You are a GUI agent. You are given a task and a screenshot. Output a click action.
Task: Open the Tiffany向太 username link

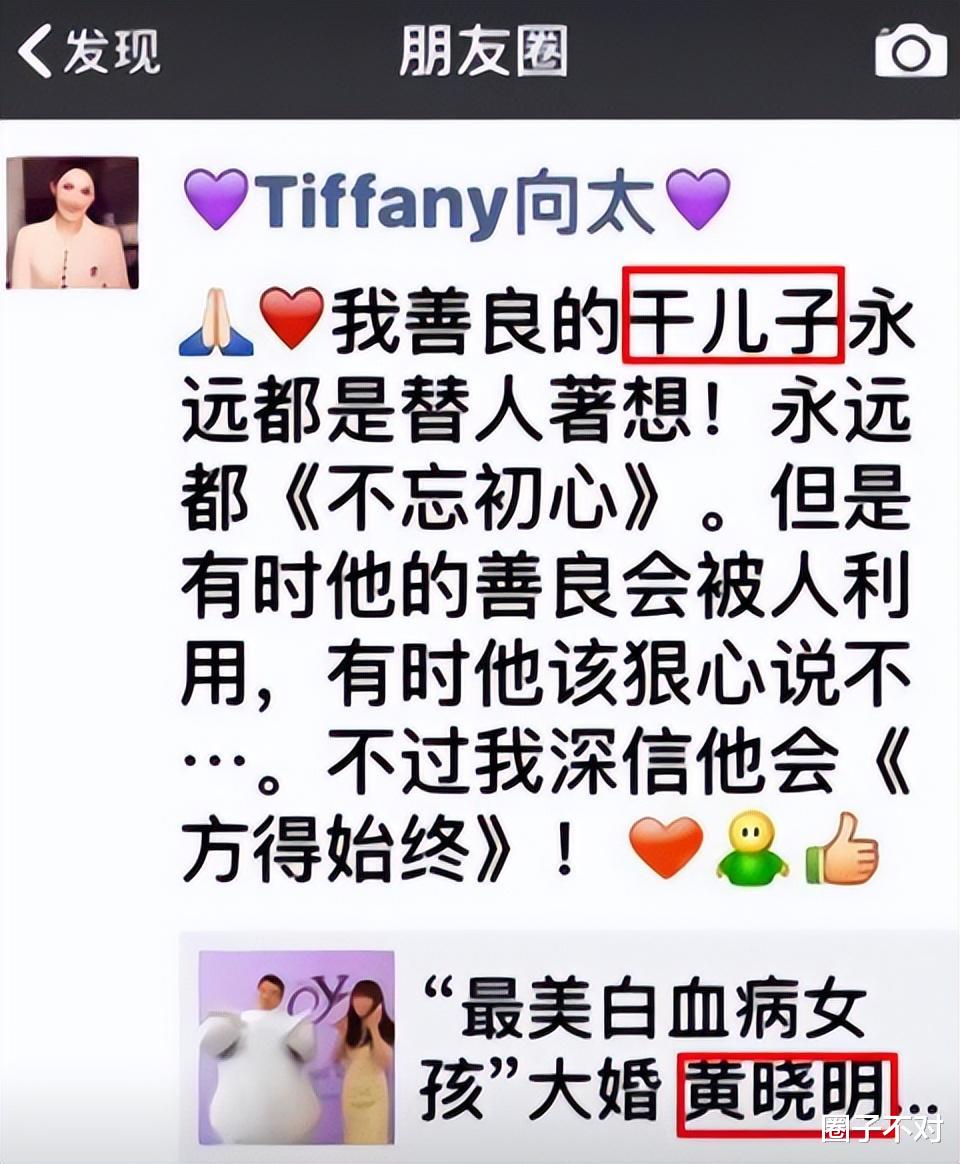click(457, 199)
